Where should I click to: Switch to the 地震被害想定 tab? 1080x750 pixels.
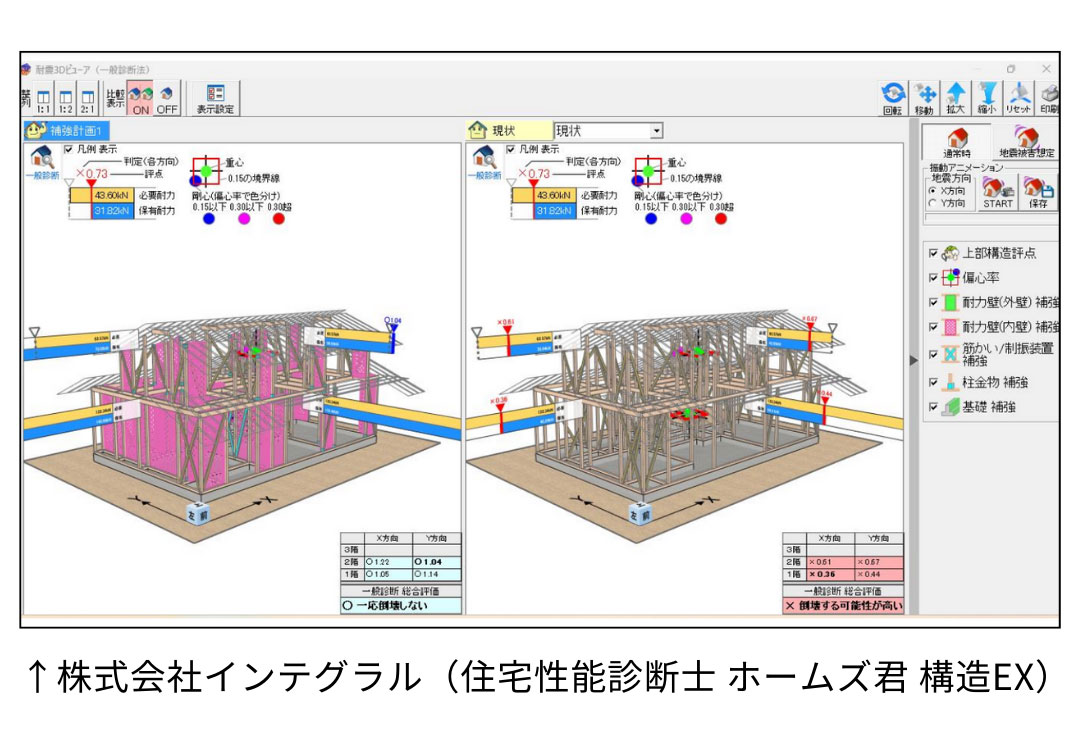coord(1026,144)
